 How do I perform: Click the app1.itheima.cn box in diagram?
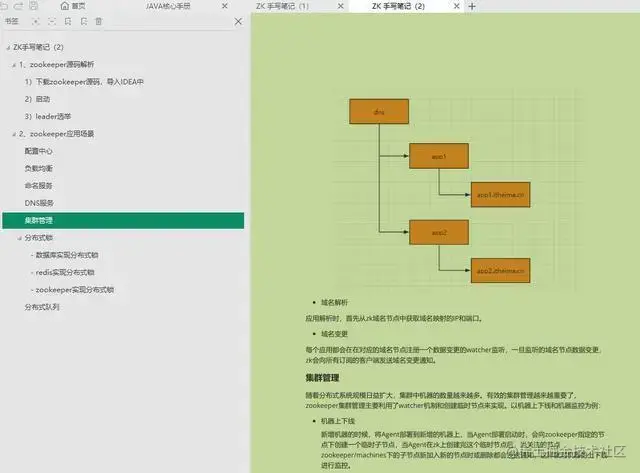pos(500,195)
